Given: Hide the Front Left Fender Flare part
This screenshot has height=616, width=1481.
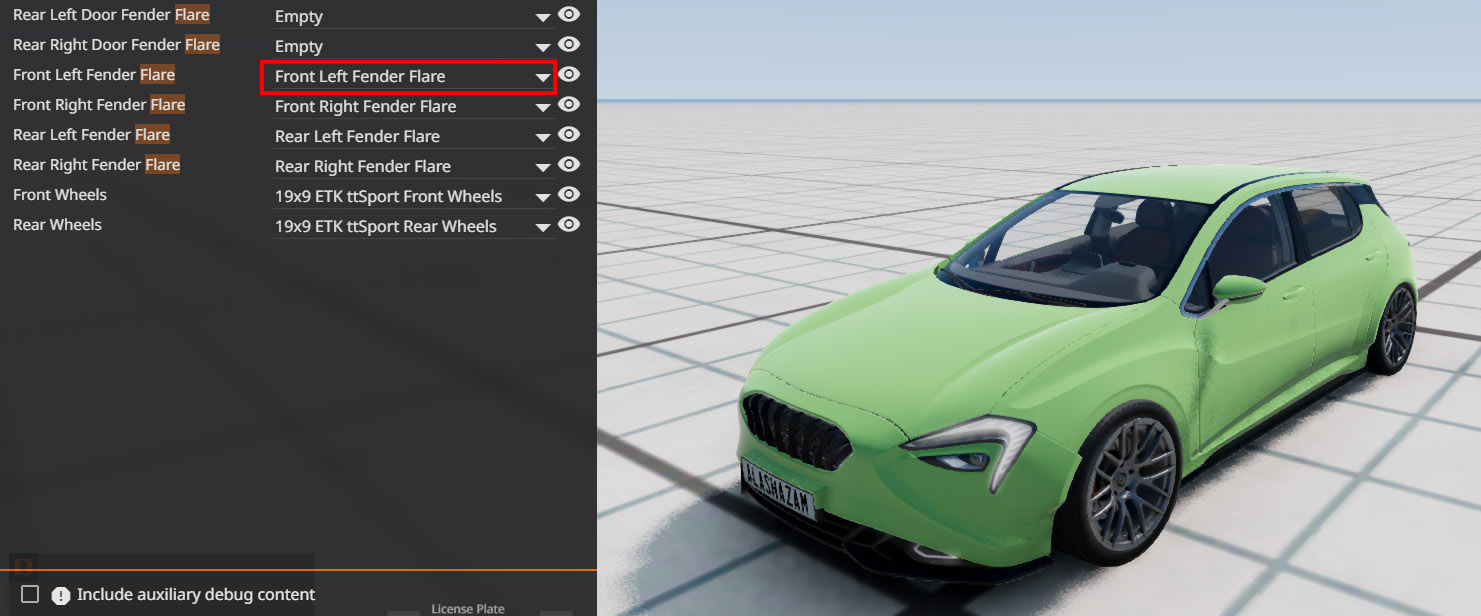Looking at the screenshot, I should coord(569,75).
